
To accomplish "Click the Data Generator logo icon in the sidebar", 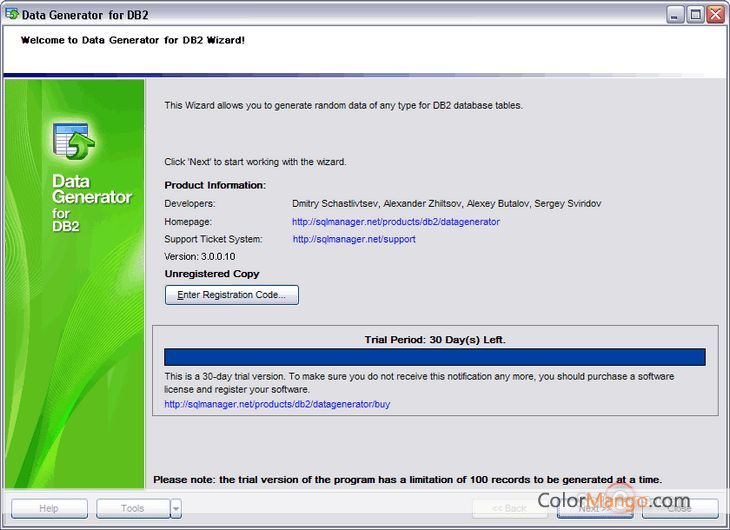I will 74,140.
